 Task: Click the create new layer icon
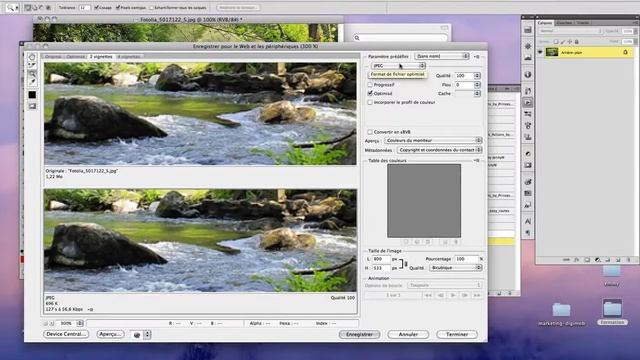coord(618,260)
